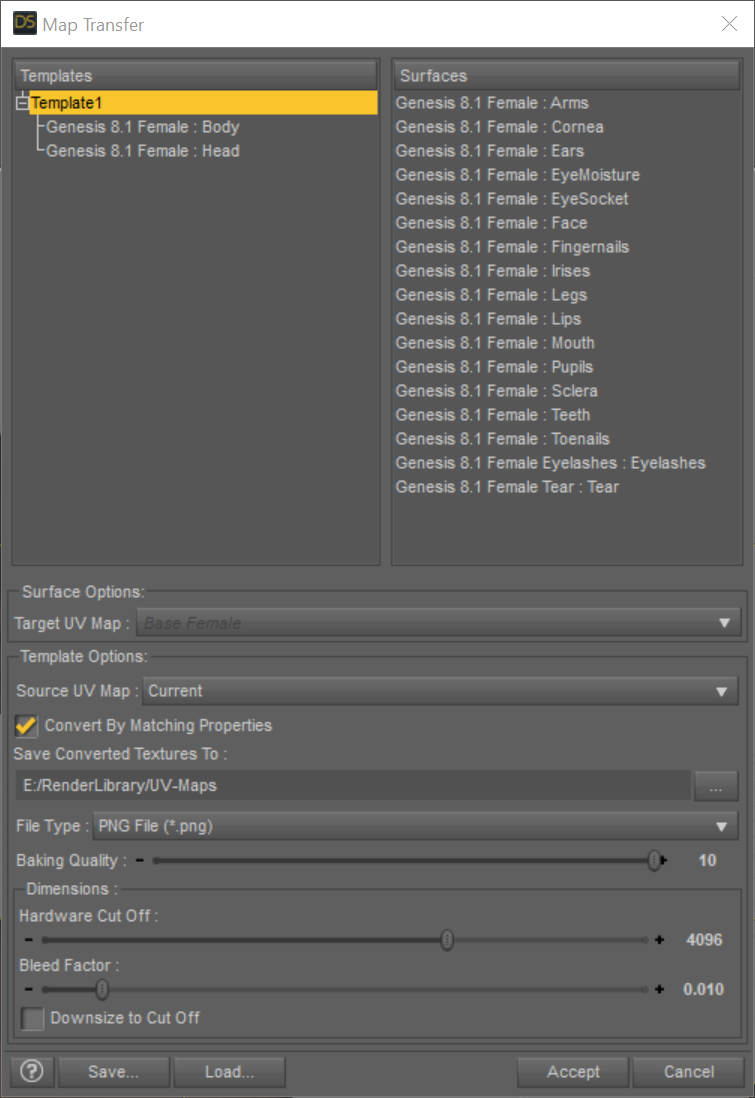Open the File Type dropdown
Viewport: 755px width, 1098px height.
(x=415, y=826)
